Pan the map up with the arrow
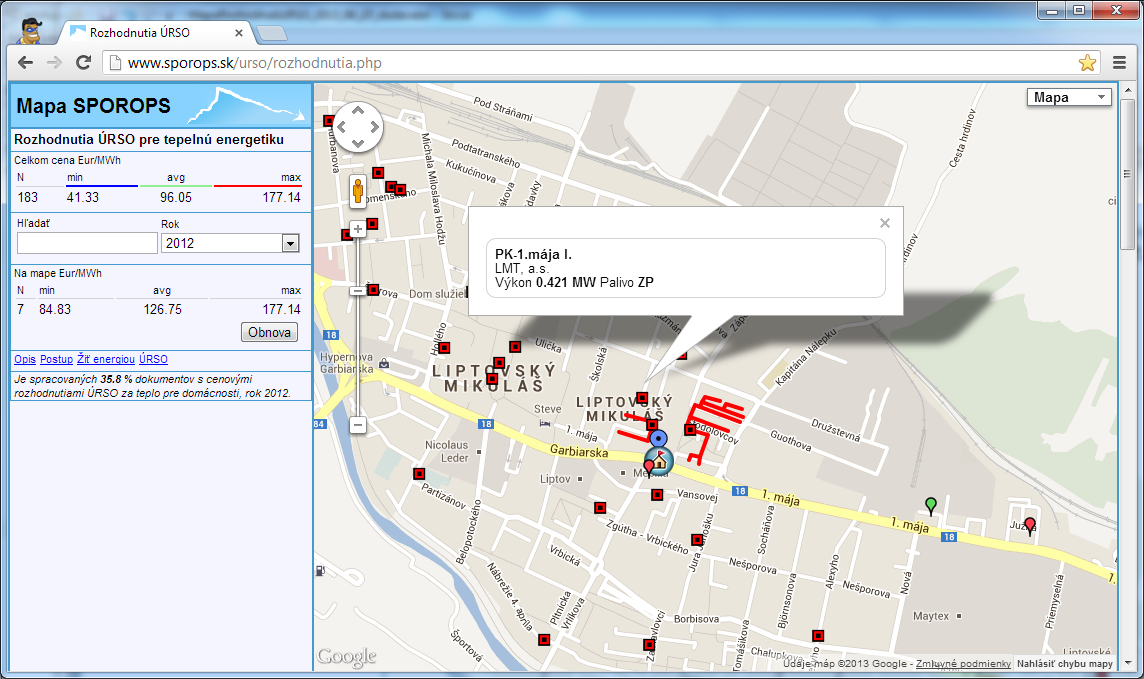Screen dimensions: 1144x679 coord(358,110)
